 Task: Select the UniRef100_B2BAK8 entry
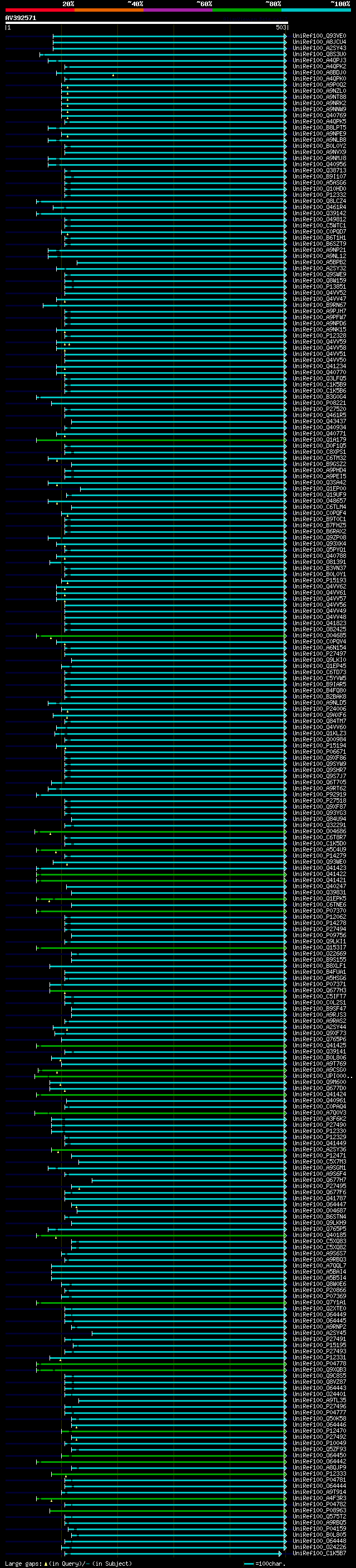pos(319,696)
